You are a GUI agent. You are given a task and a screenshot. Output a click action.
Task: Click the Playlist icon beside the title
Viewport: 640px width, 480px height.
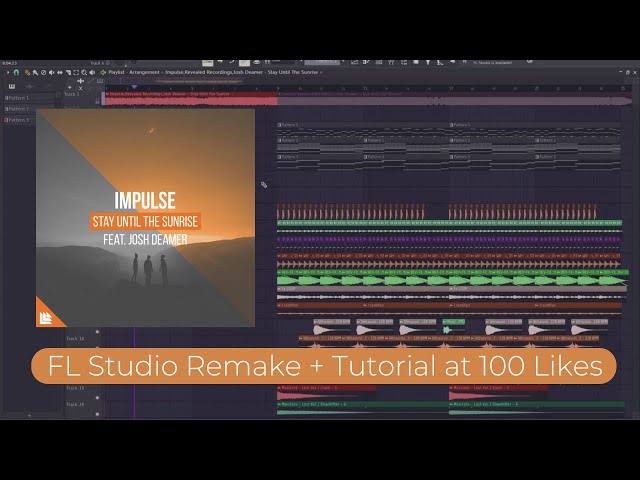[103, 72]
